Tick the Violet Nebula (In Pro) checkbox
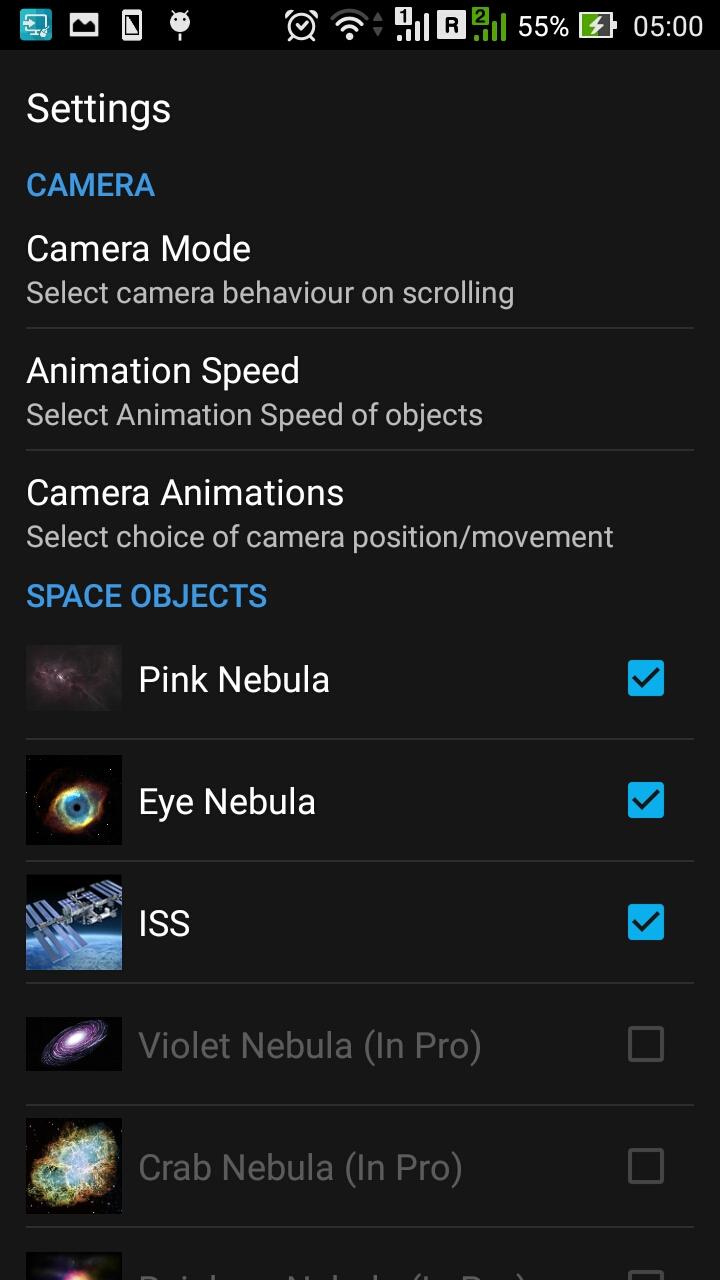This screenshot has width=720, height=1280. (x=645, y=1044)
